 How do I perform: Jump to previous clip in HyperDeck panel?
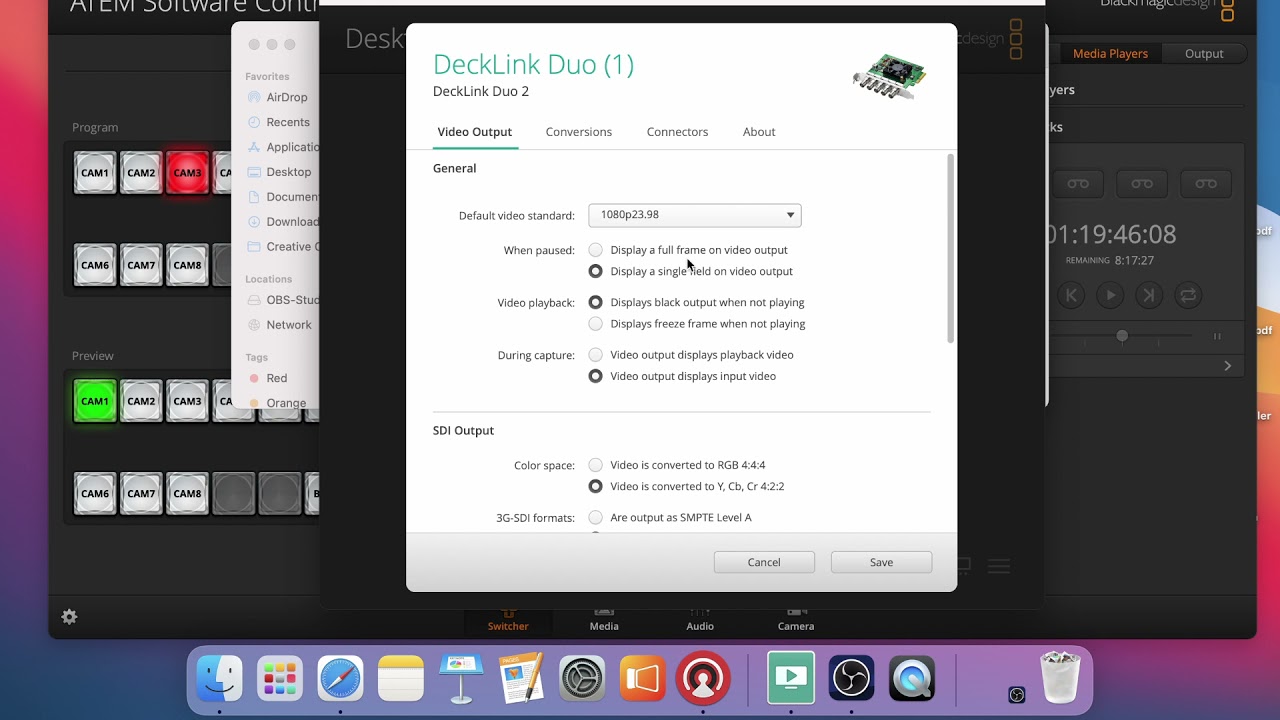click(1071, 295)
